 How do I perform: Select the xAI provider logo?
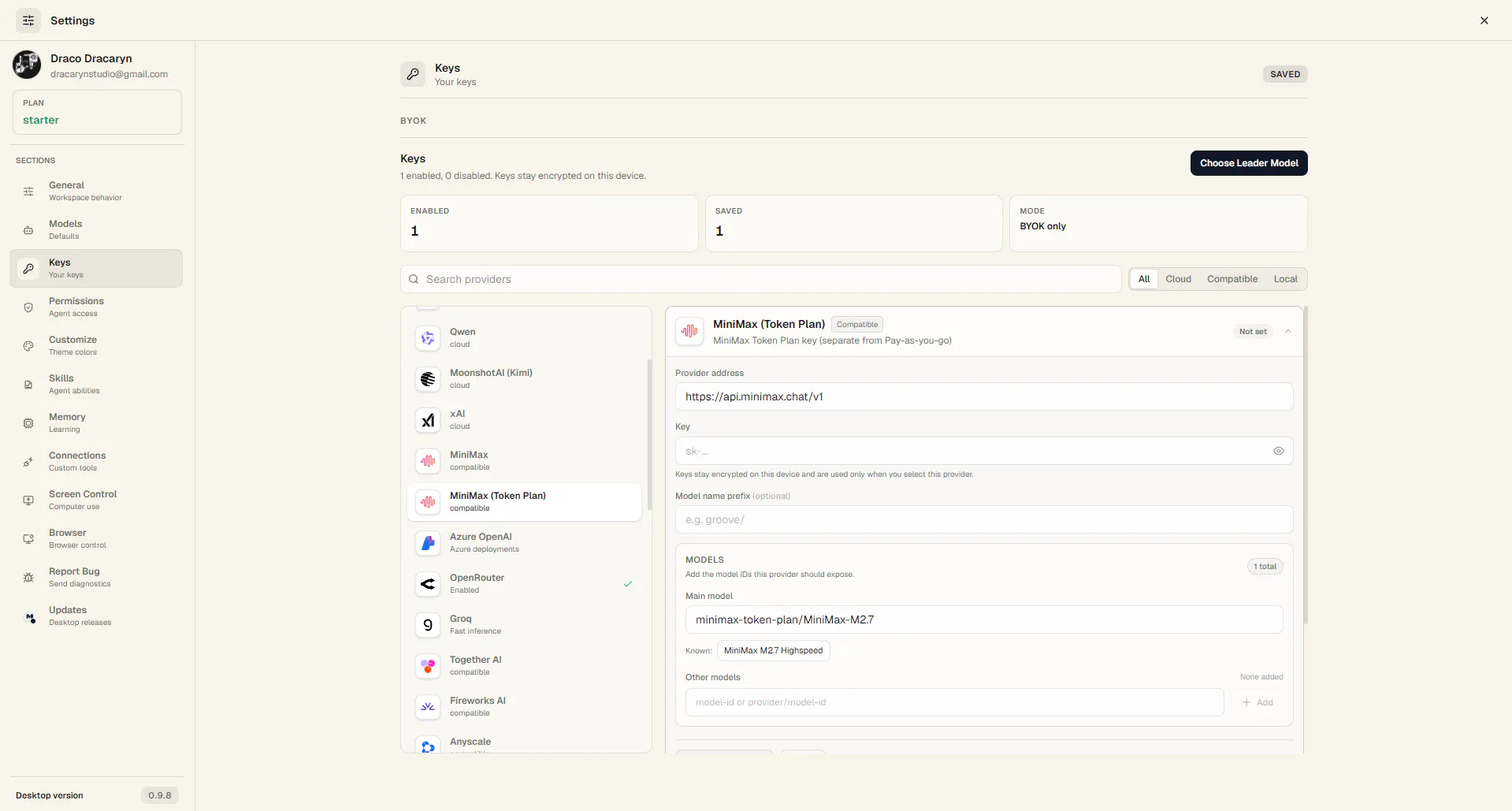tap(428, 420)
